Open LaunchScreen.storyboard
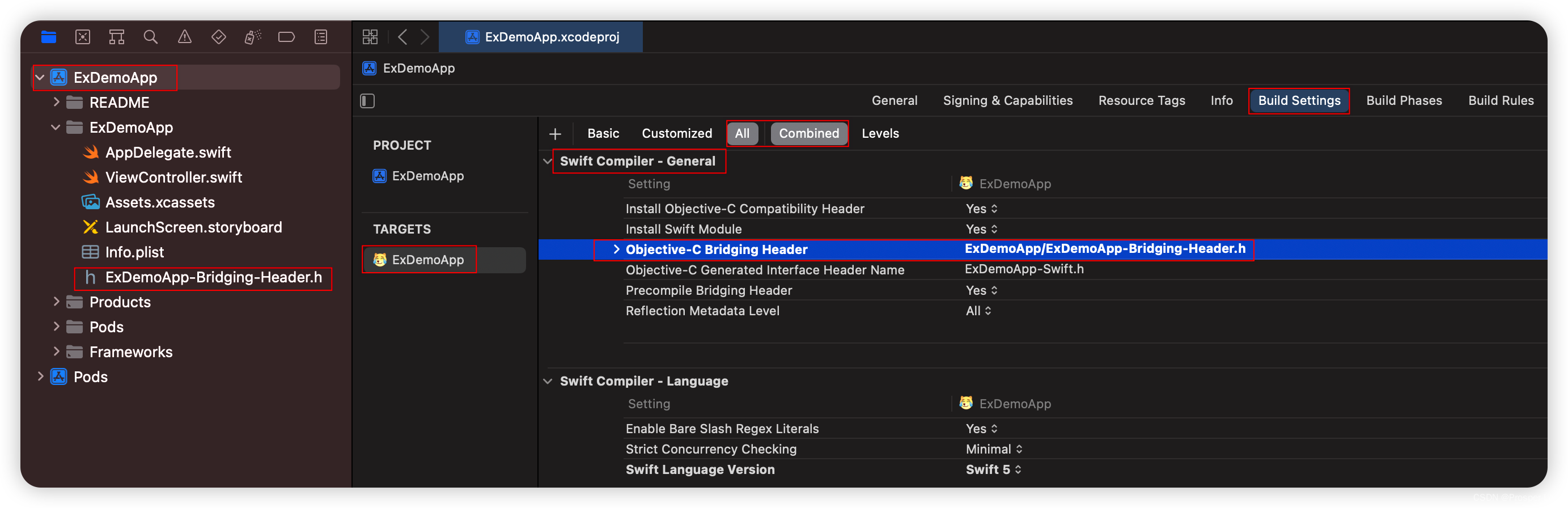 pos(193,227)
